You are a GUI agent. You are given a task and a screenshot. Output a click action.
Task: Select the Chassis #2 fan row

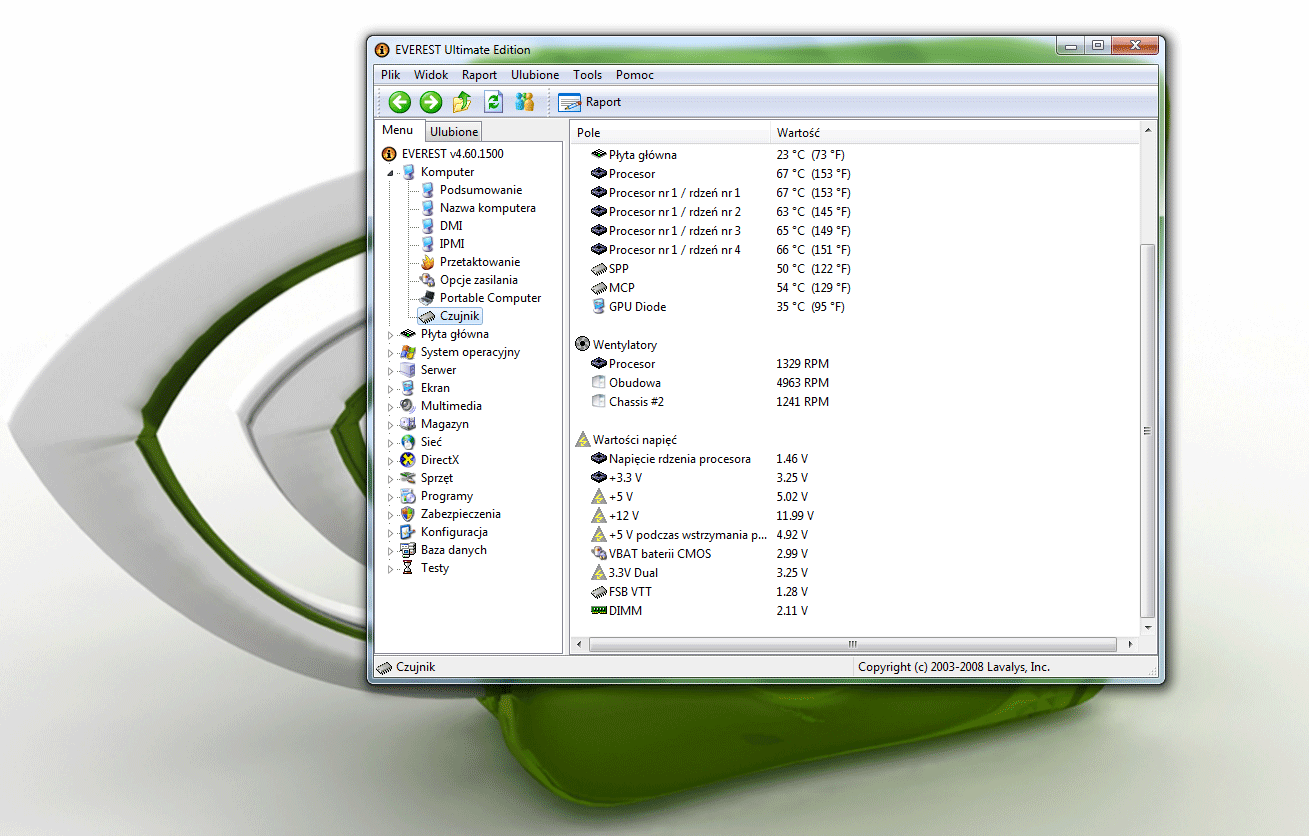click(x=855, y=402)
